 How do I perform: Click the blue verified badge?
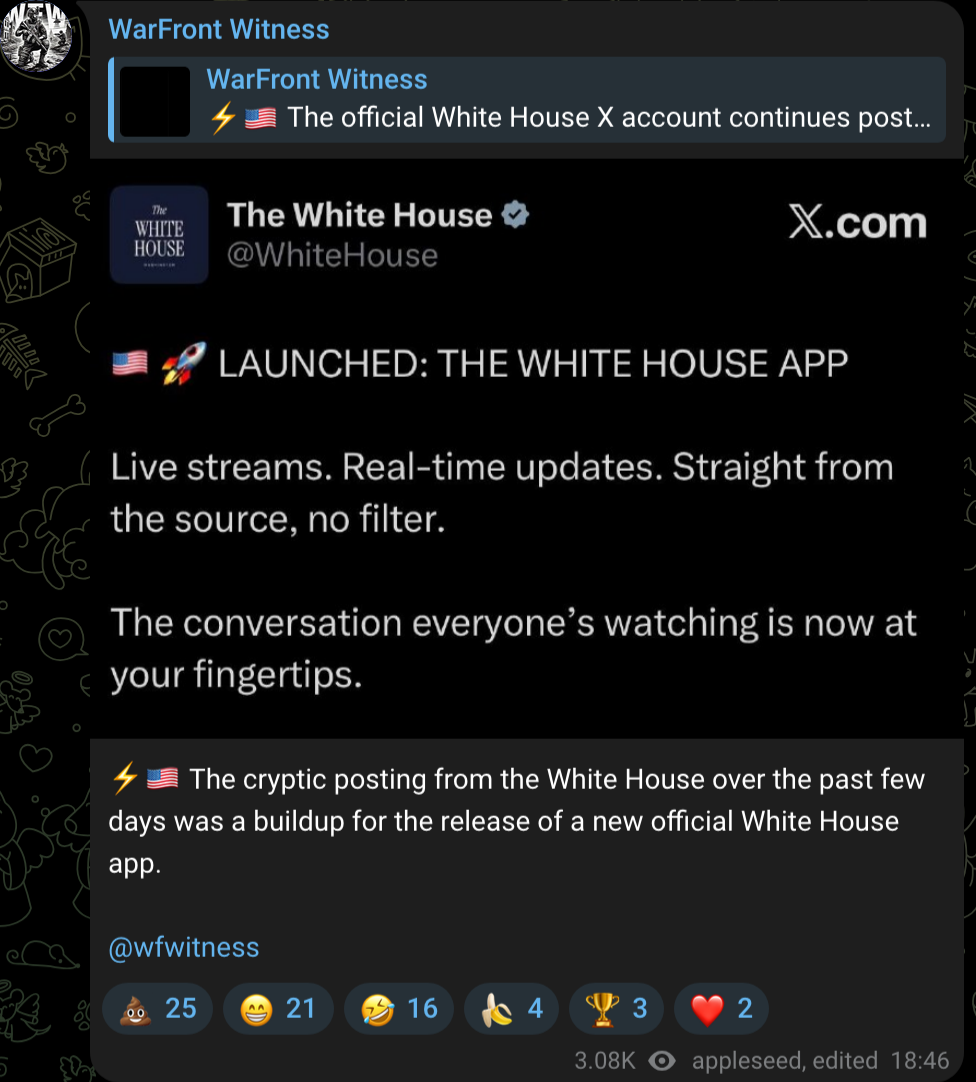pos(515,215)
